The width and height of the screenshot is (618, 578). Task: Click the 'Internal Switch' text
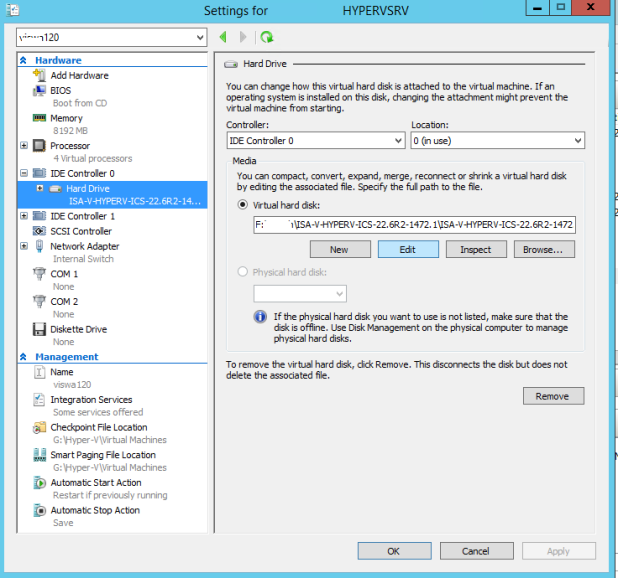(83, 259)
